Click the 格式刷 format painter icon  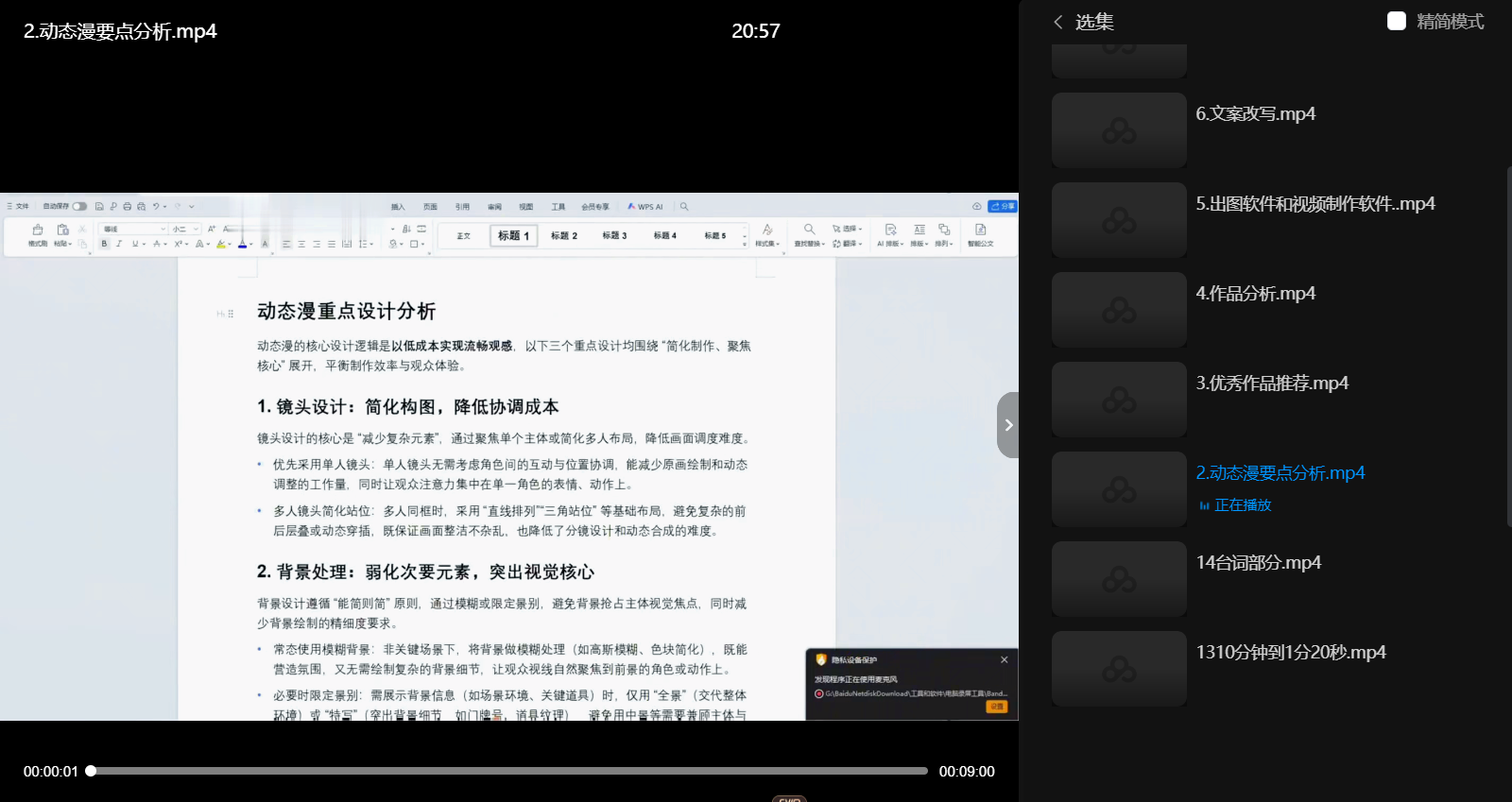[x=38, y=230]
